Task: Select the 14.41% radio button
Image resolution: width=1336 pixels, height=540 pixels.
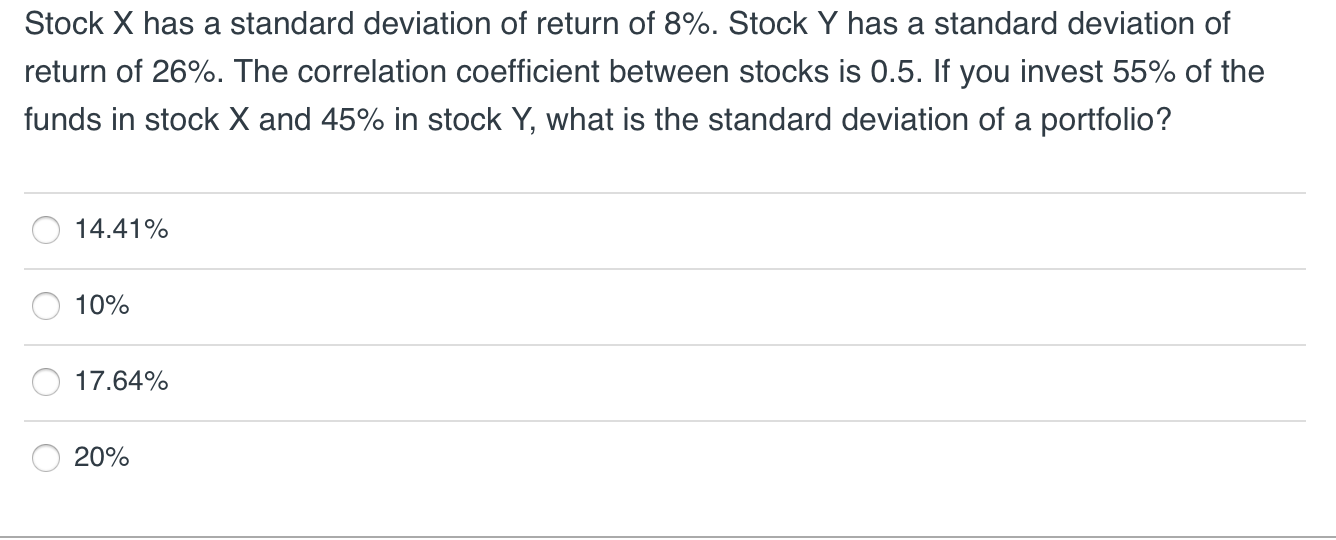Action: pyautogui.click(x=47, y=231)
